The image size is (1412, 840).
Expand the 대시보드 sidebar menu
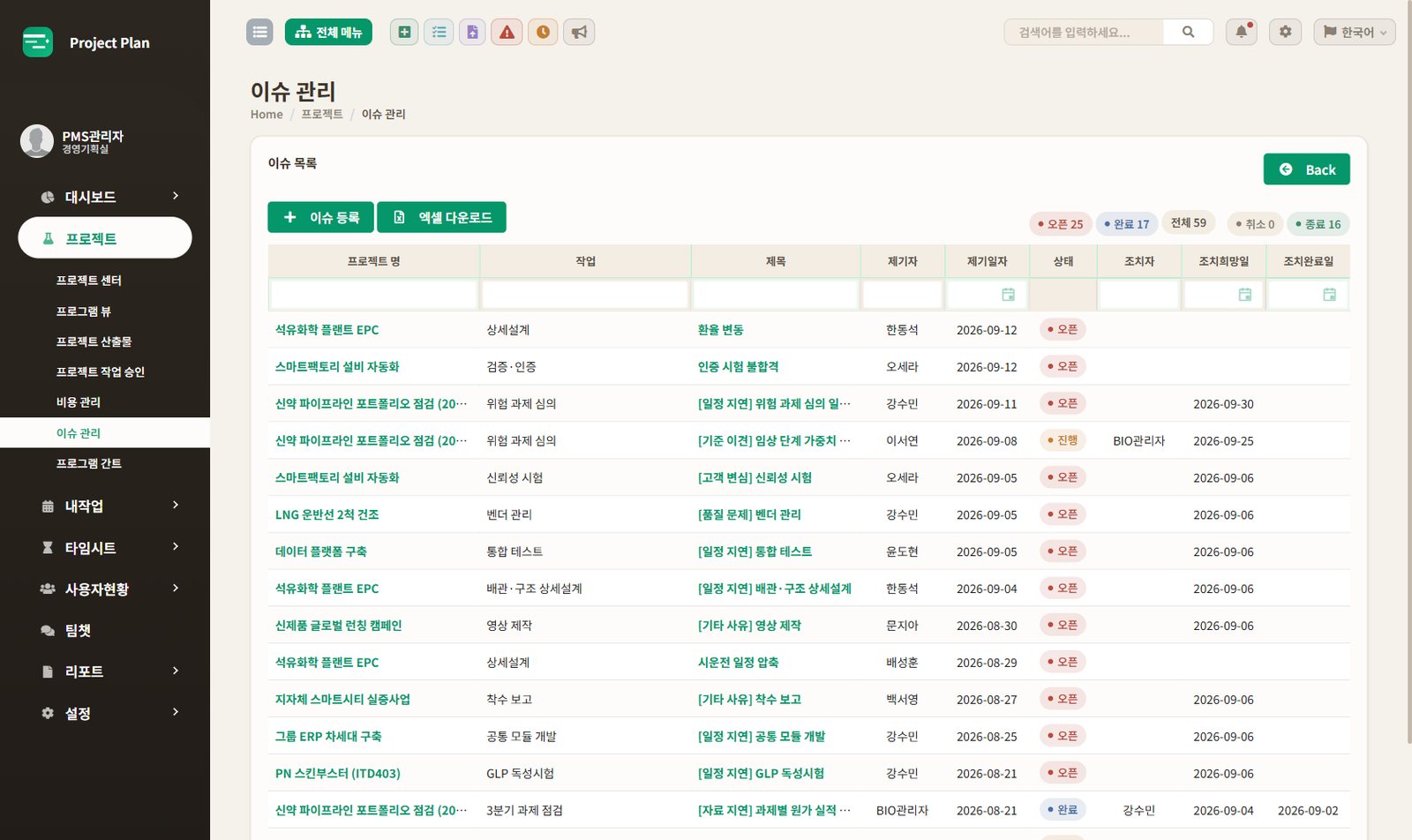tap(105, 197)
